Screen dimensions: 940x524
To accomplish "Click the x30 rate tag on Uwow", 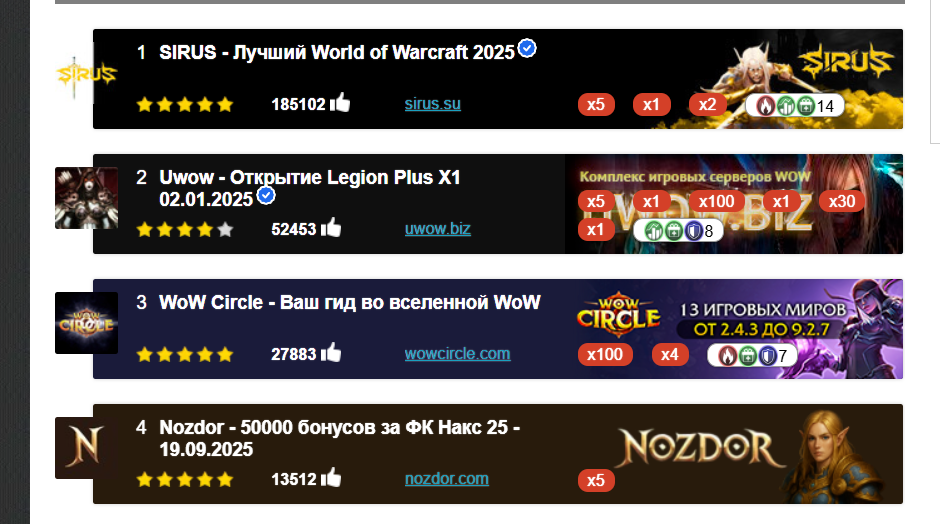I will [x=842, y=201].
